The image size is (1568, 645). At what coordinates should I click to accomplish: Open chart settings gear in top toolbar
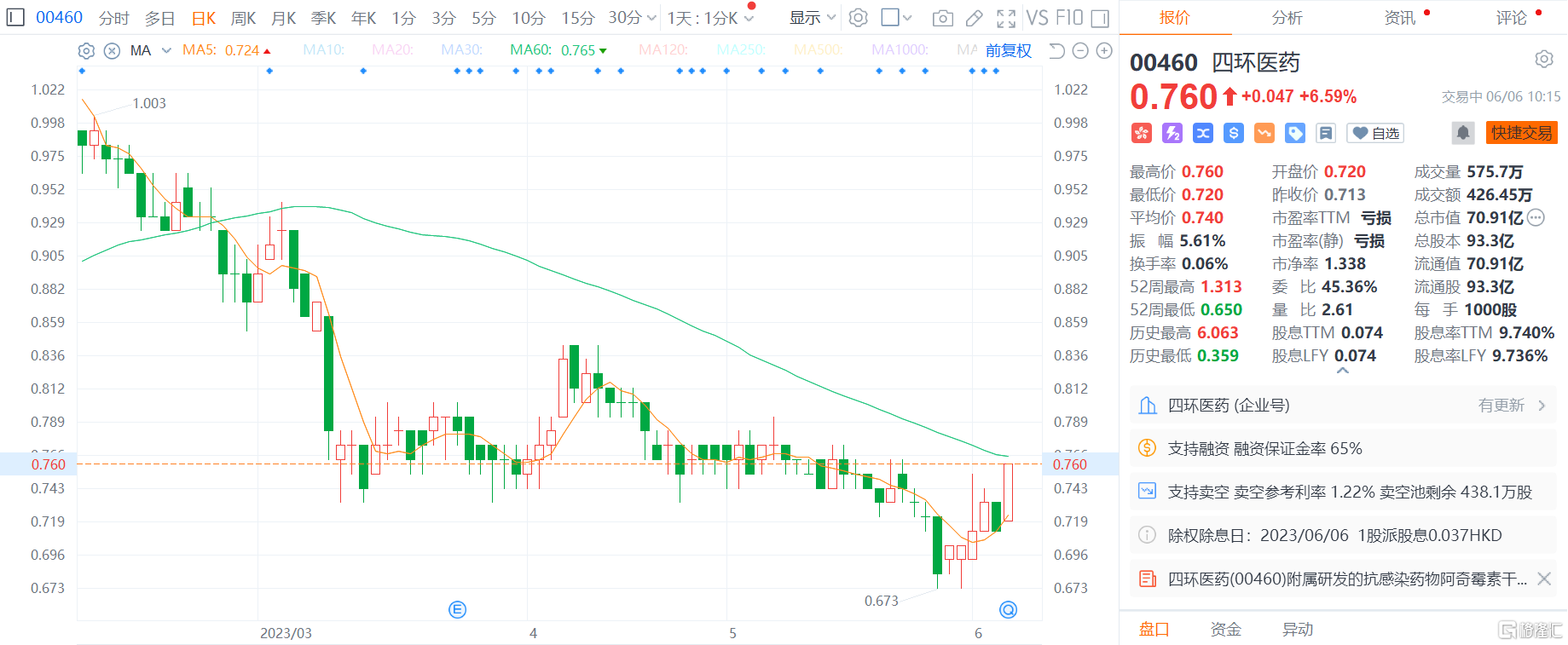point(859,18)
